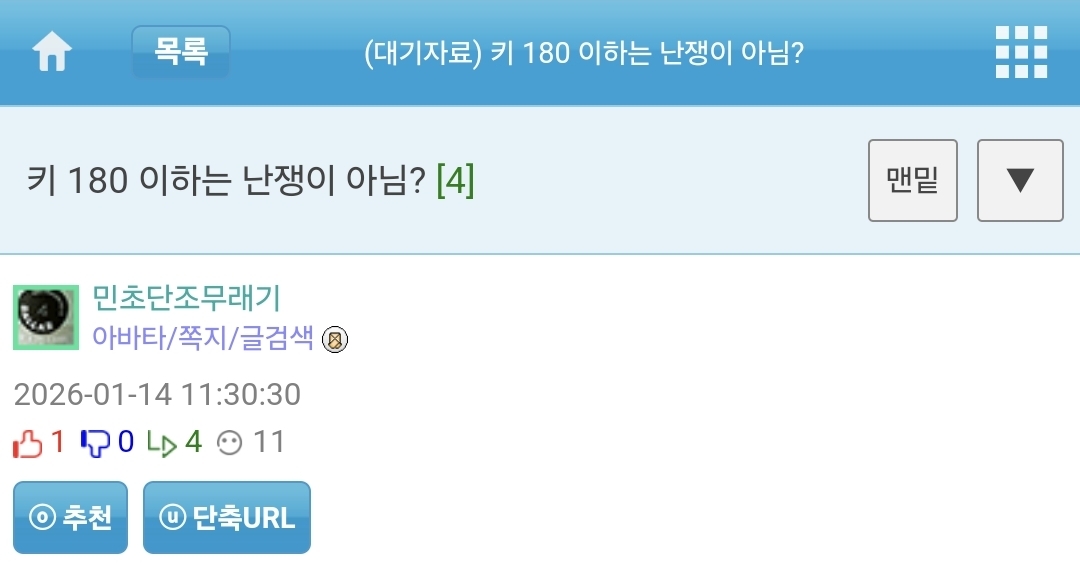The image size is (1080, 586).
Task: Click the (대기자료) header title text
Action: point(584,52)
